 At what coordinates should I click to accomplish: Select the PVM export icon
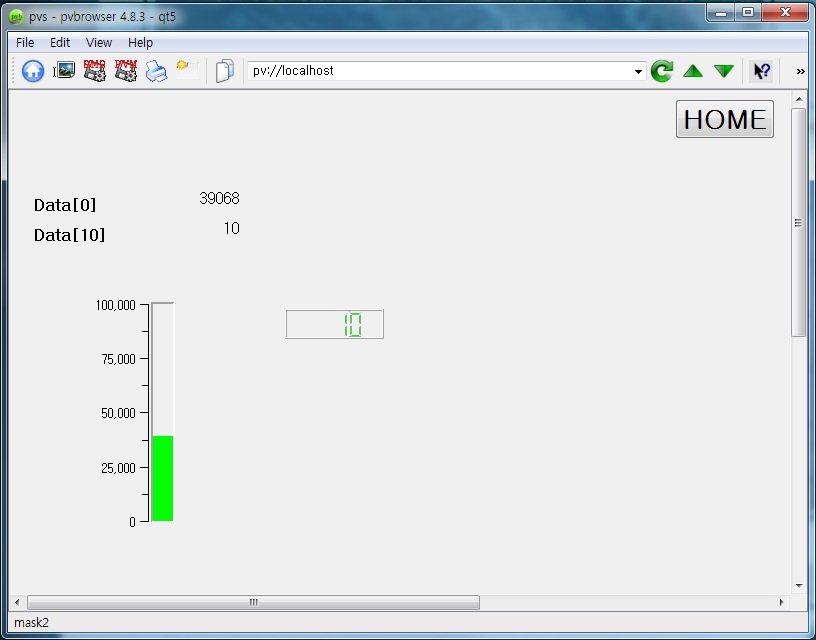coord(124,70)
